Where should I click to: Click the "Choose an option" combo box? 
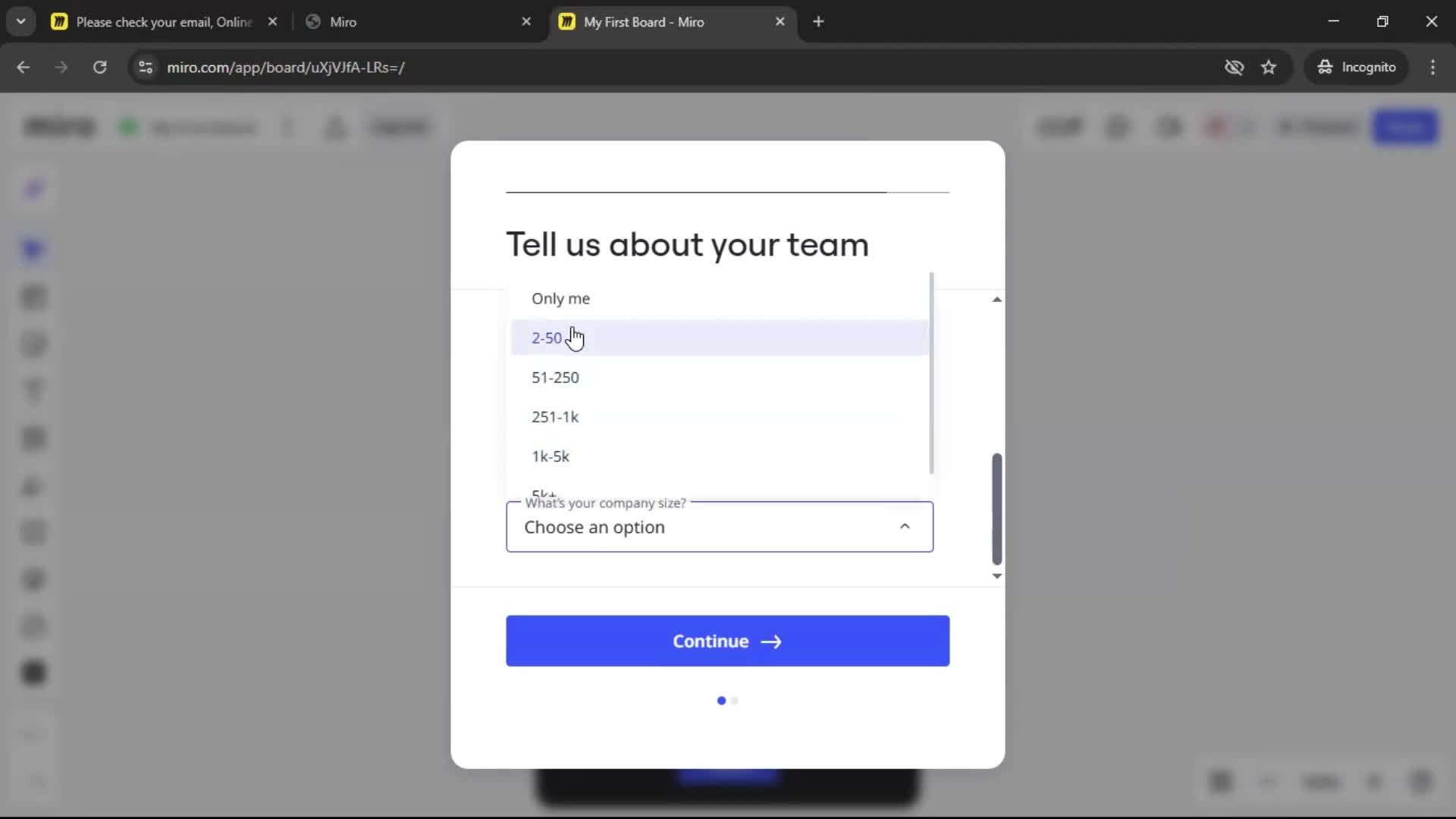pos(720,526)
